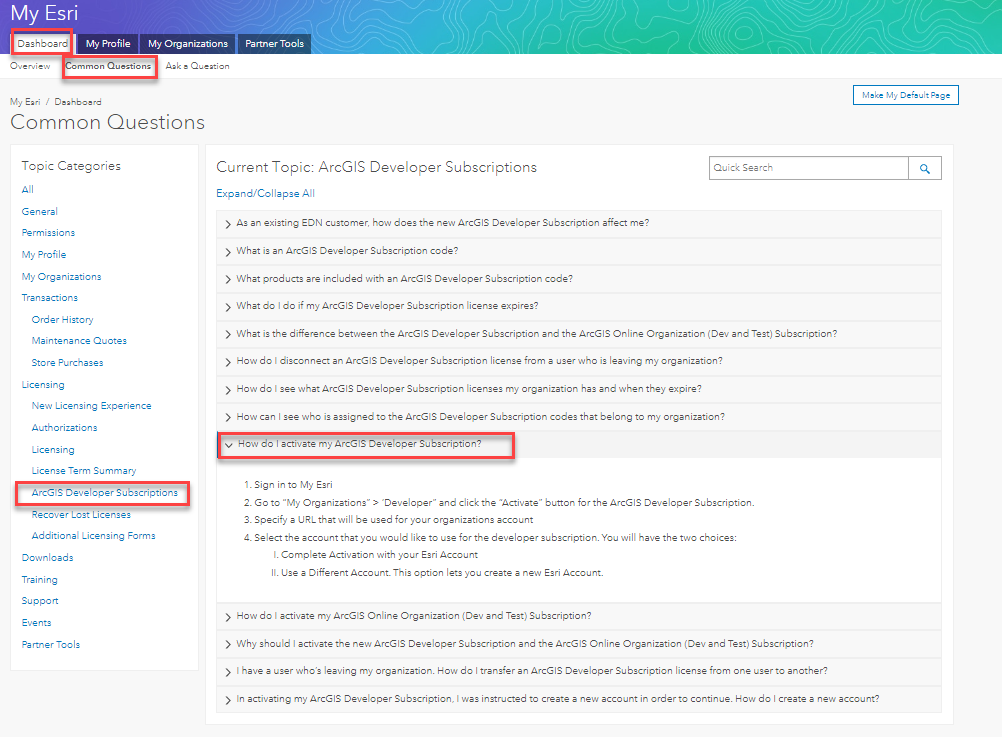Expand products included with subscription code question
Image resolution: width=1002 pixels, height=737 pixels.
pos(578,279)
